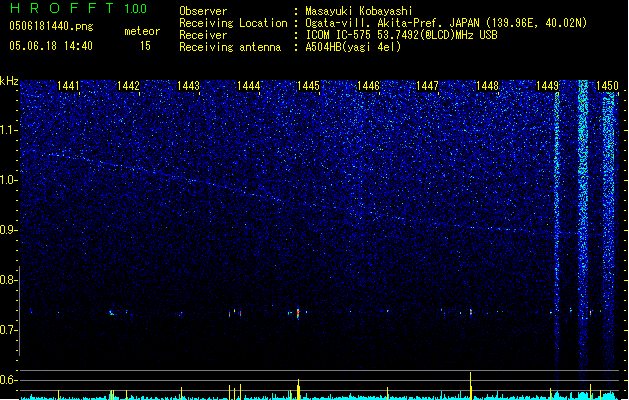Click the 1450 time marker

(607, 86)
